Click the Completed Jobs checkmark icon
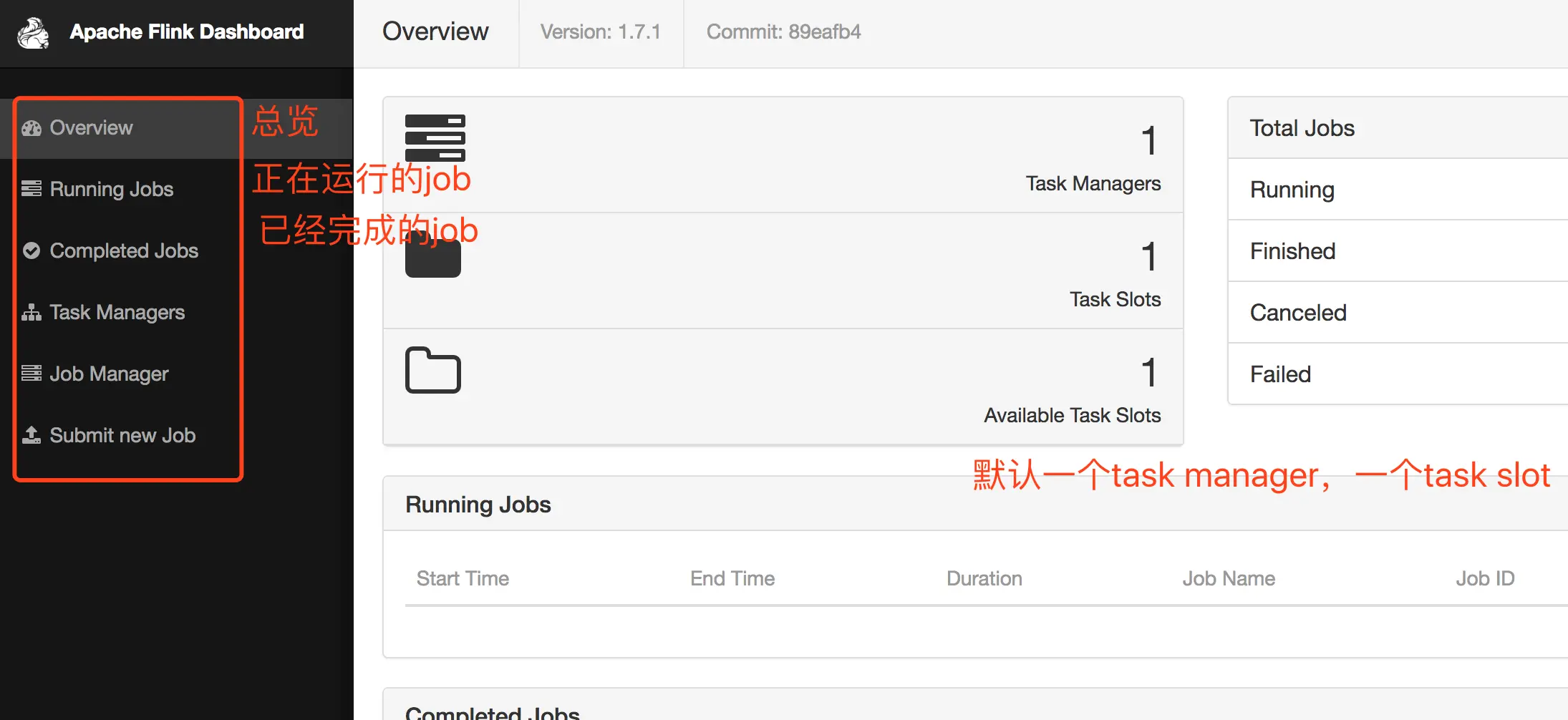Image resolution: width=1568 pixels, height=720 pixels. [x=32, y=250]
